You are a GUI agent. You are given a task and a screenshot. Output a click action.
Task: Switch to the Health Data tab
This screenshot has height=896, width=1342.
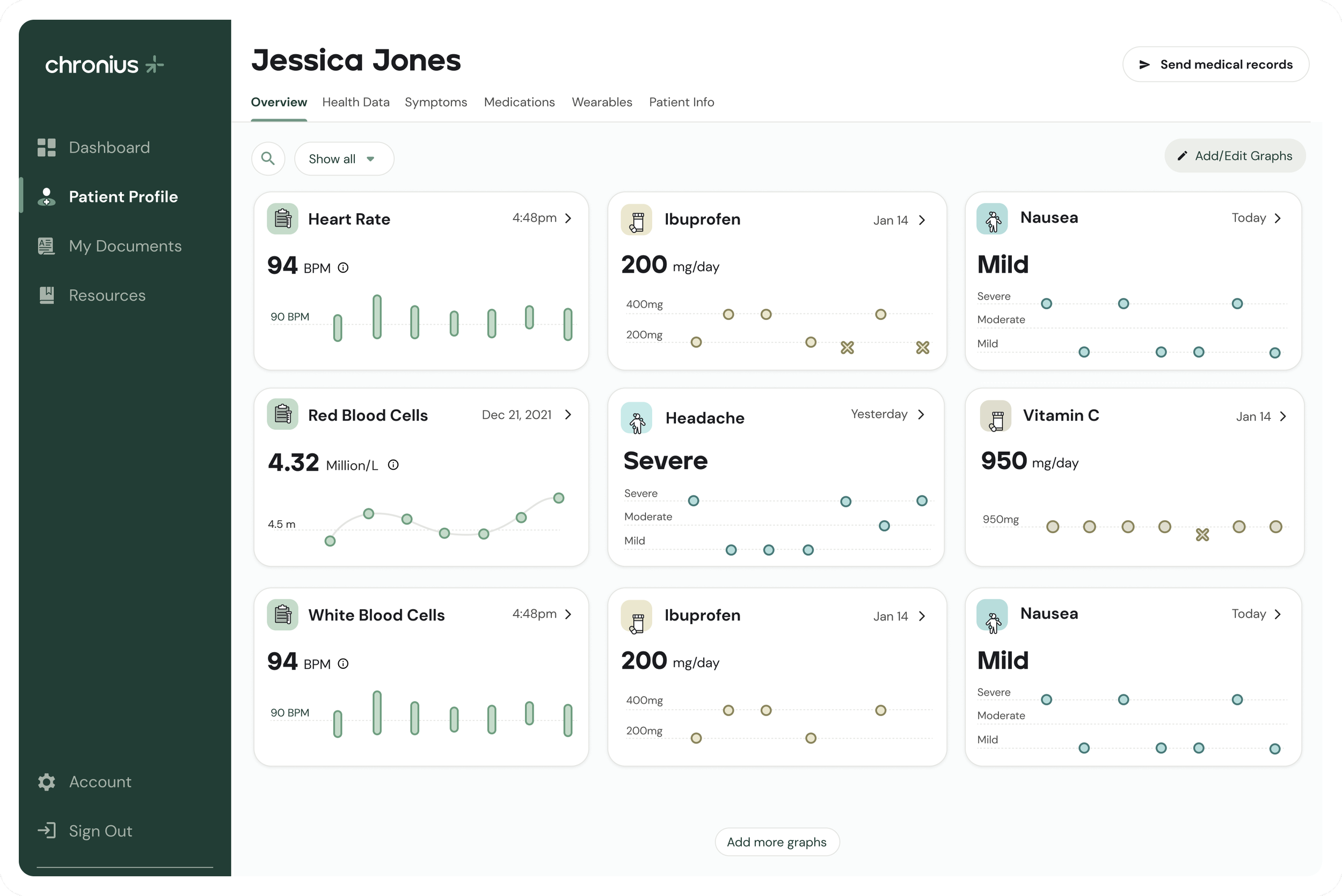[x=355, y=103]
